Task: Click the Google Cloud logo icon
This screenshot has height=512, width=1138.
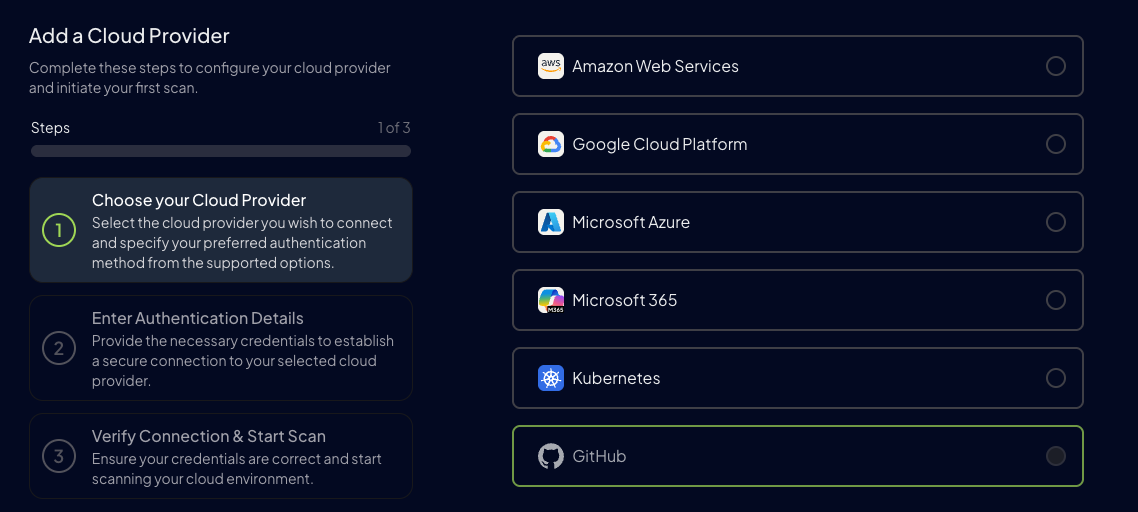Action: pyautogui.click(x=551, y=144)
